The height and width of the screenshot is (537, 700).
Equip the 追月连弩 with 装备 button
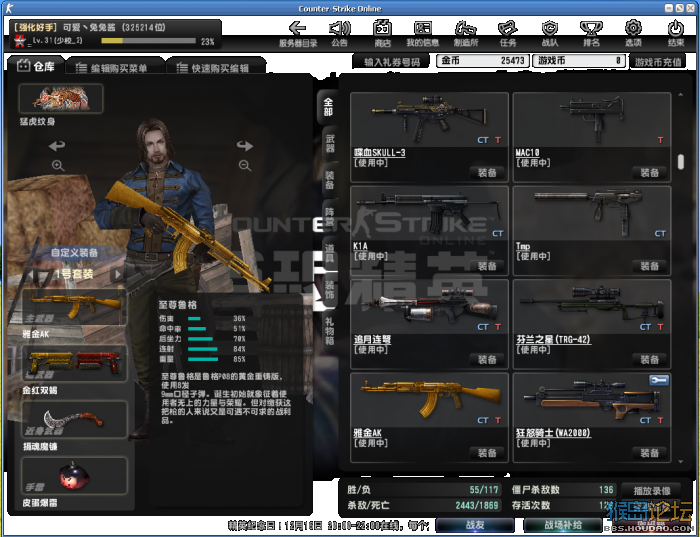pos(487,360)
